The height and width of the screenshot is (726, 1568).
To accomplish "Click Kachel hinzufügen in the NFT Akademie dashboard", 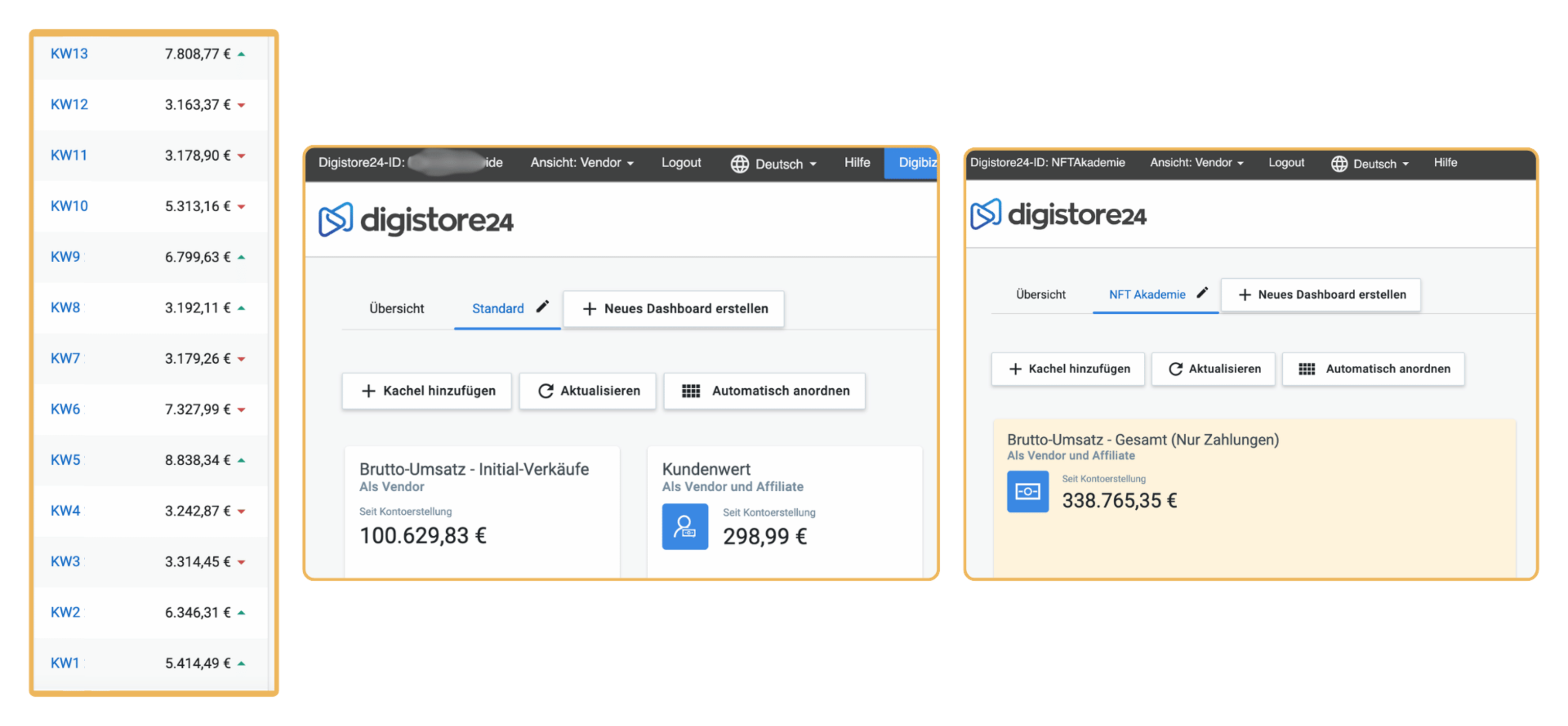I will click(1068, 369).
